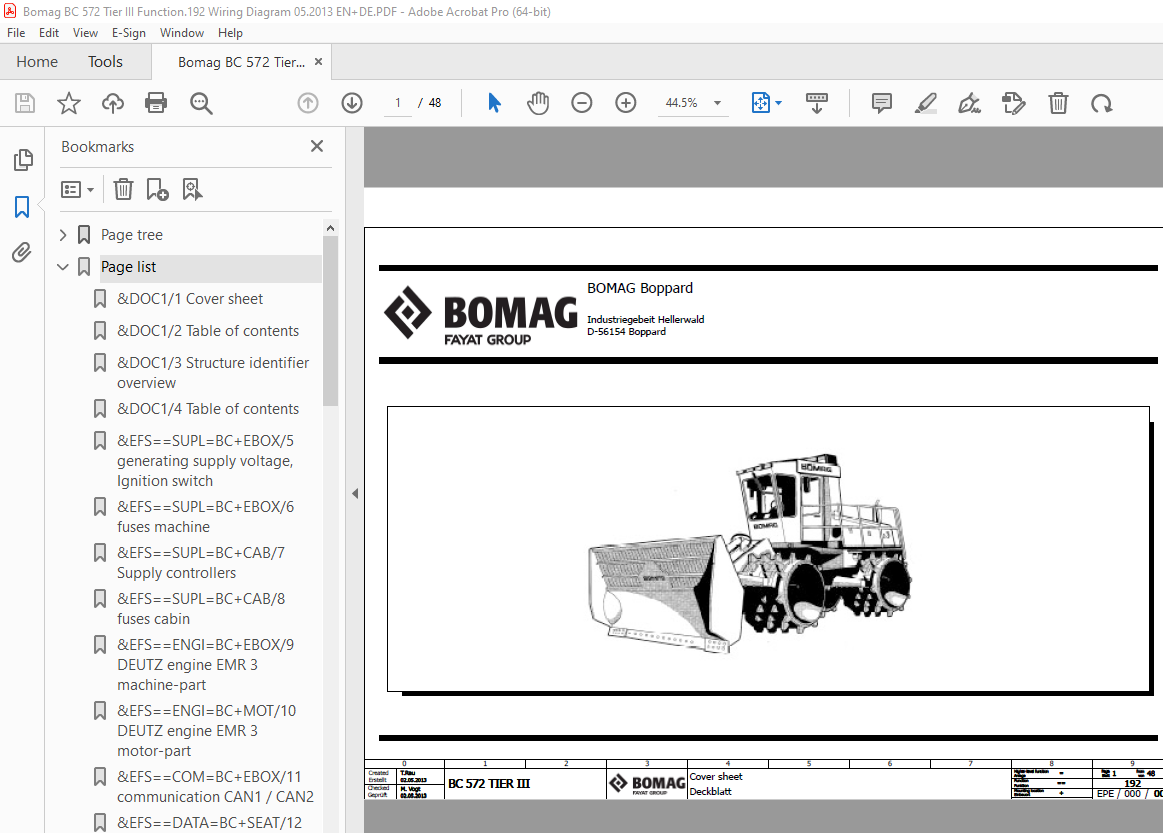Click the Save file icon
The height and width of the screenshot is (833, 1163).
24,103
